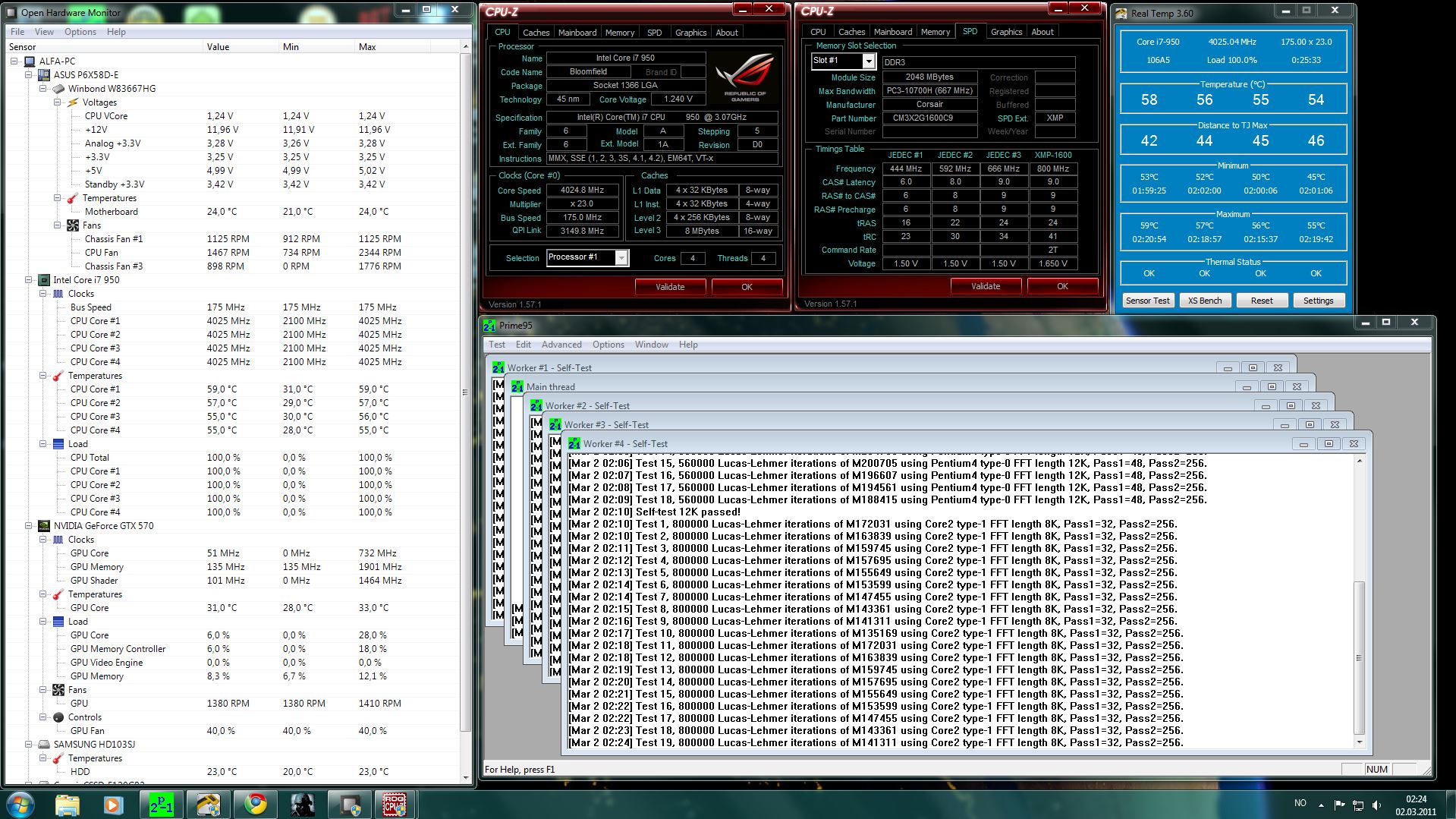Click the Voltages lightning bolt icon
The image size is (1456, 819).
click(73, 102)
